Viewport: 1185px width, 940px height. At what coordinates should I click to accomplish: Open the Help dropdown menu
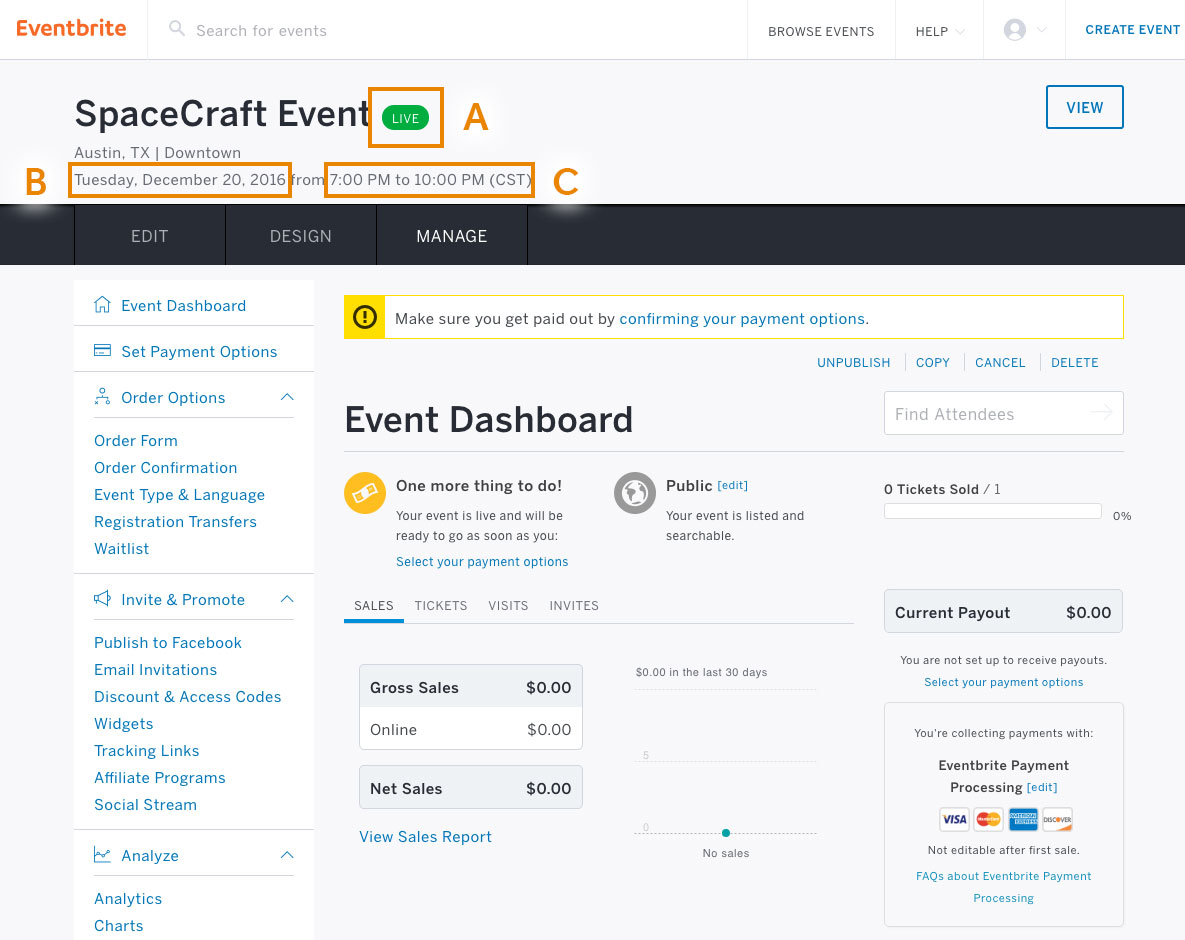point(939,31)
